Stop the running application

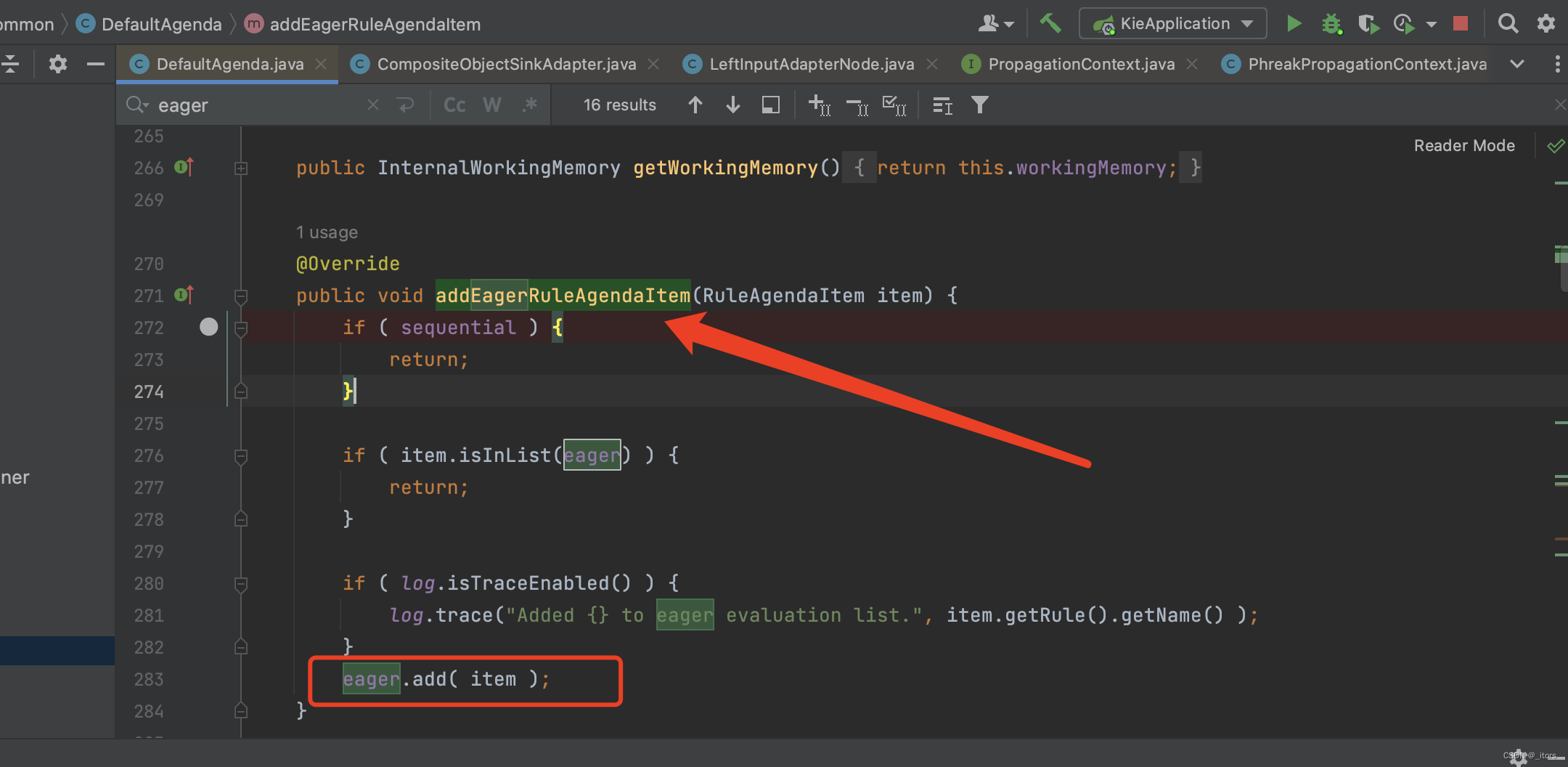(1461, 23)
